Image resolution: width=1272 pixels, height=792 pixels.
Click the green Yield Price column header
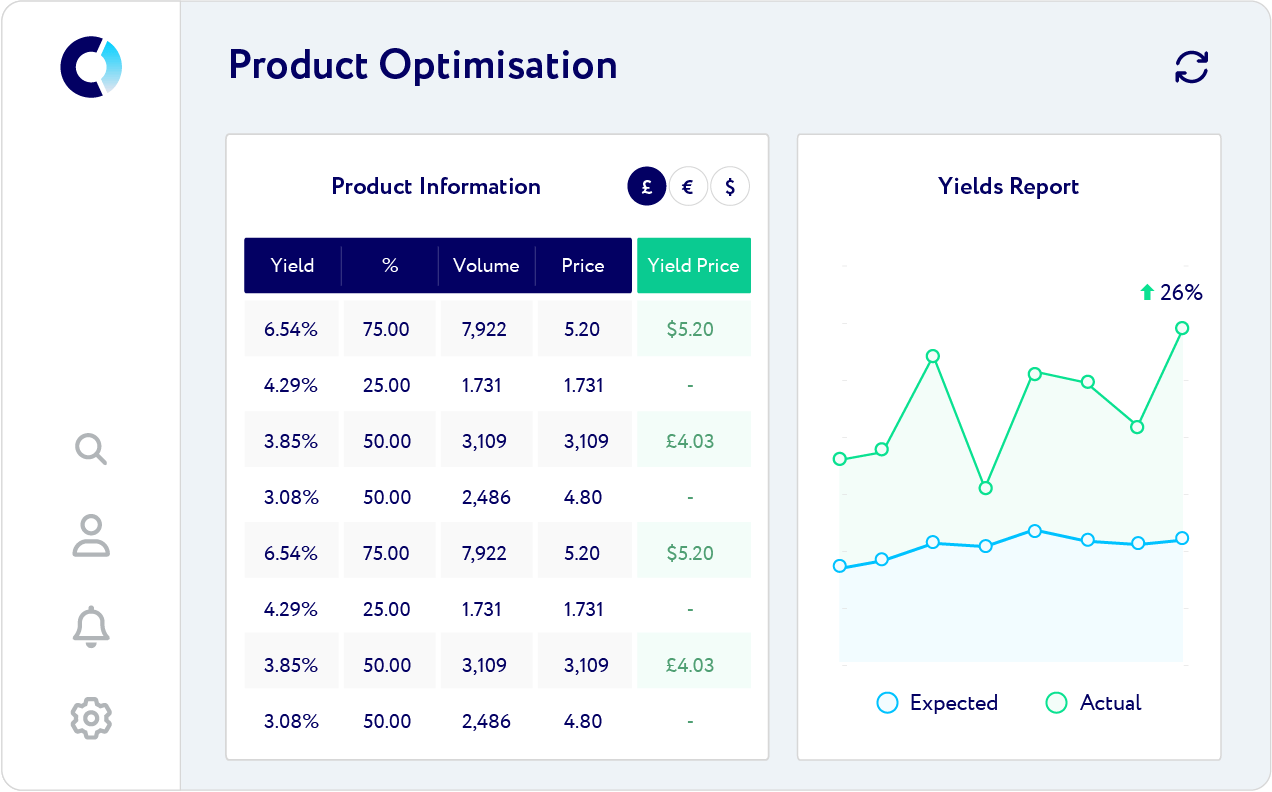pyautogui.click(x=693, y=266)
